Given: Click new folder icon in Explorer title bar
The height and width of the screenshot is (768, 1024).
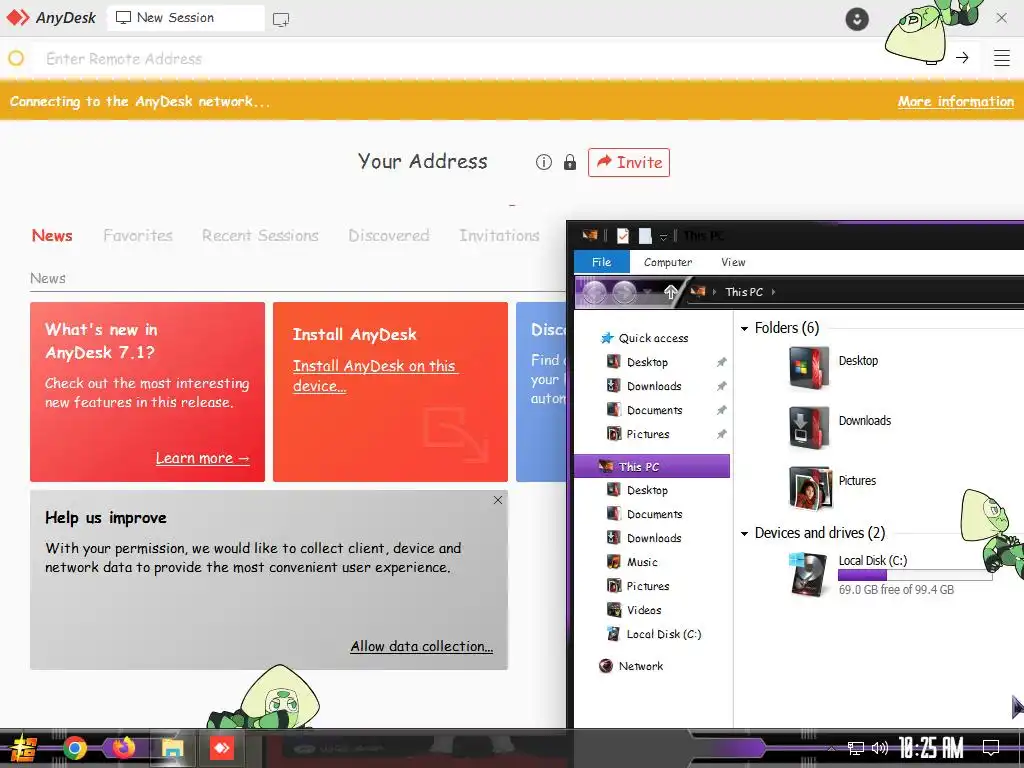Looking at the screenshot, I should (x=645, y=235).
